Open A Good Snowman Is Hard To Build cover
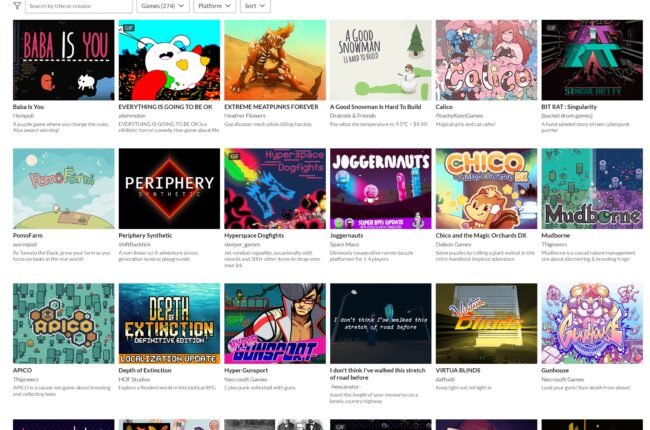This screenshot has width=650, height=430. [381, 60]
